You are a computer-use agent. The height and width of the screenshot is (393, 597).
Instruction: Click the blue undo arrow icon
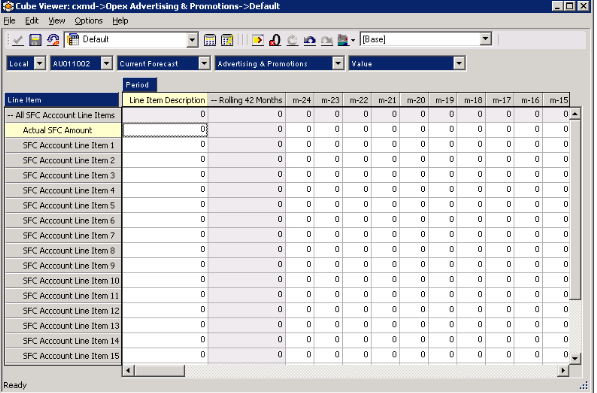point(310,40)
